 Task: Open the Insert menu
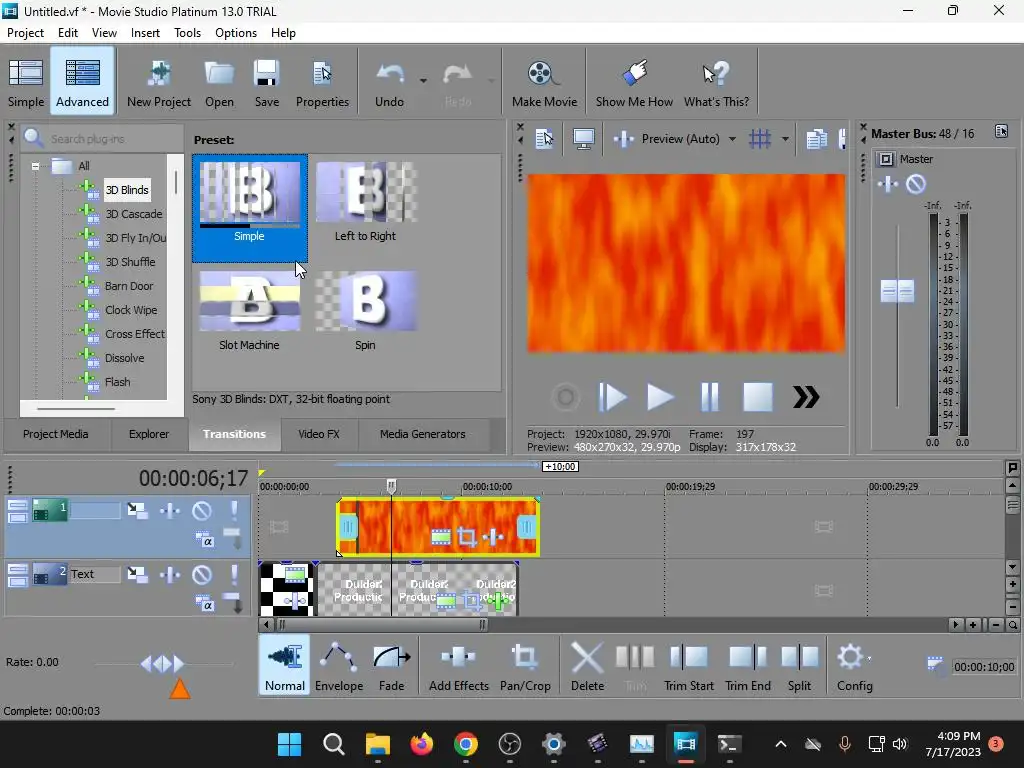(x=145, y=33)
